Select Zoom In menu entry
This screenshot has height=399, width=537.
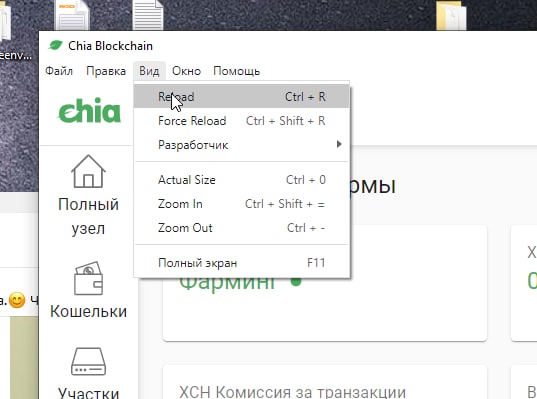tap(241, 204)
